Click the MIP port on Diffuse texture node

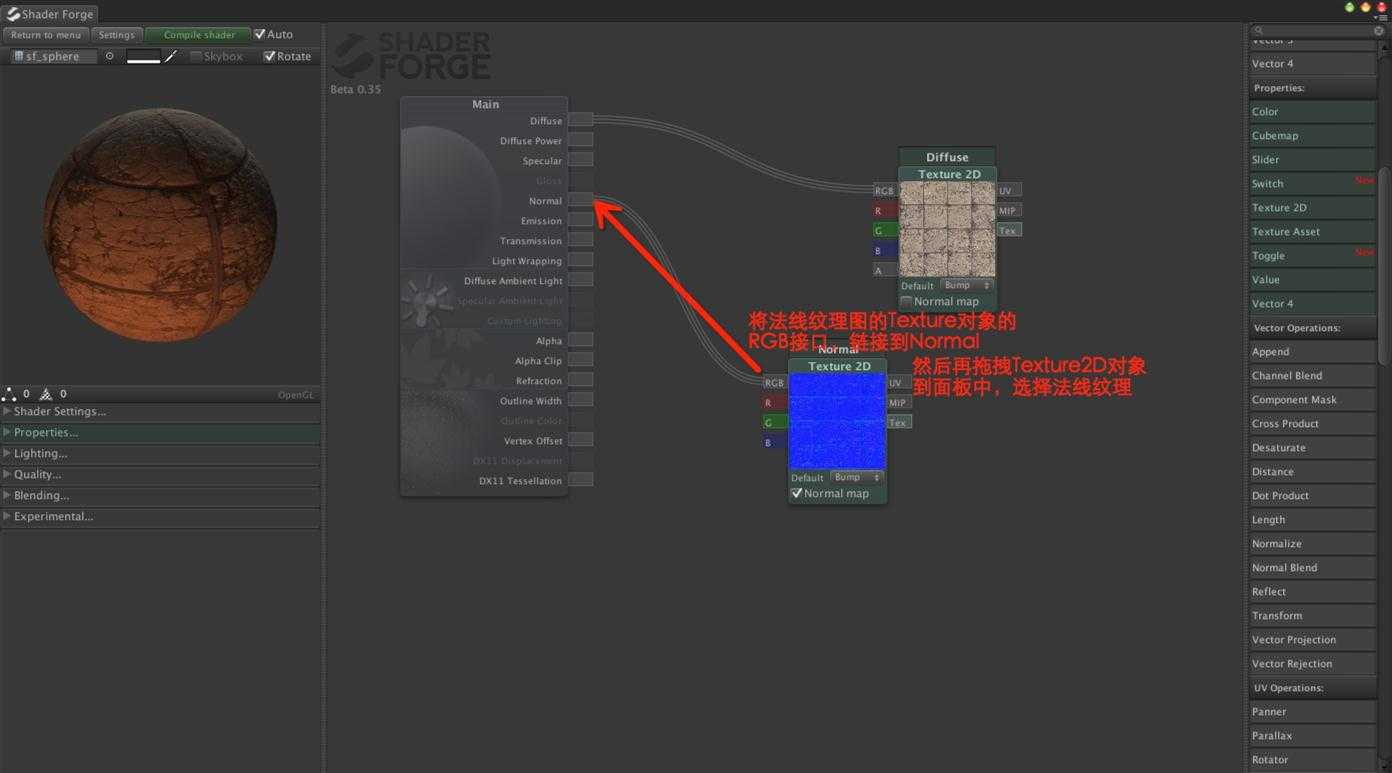[1010, 210]
